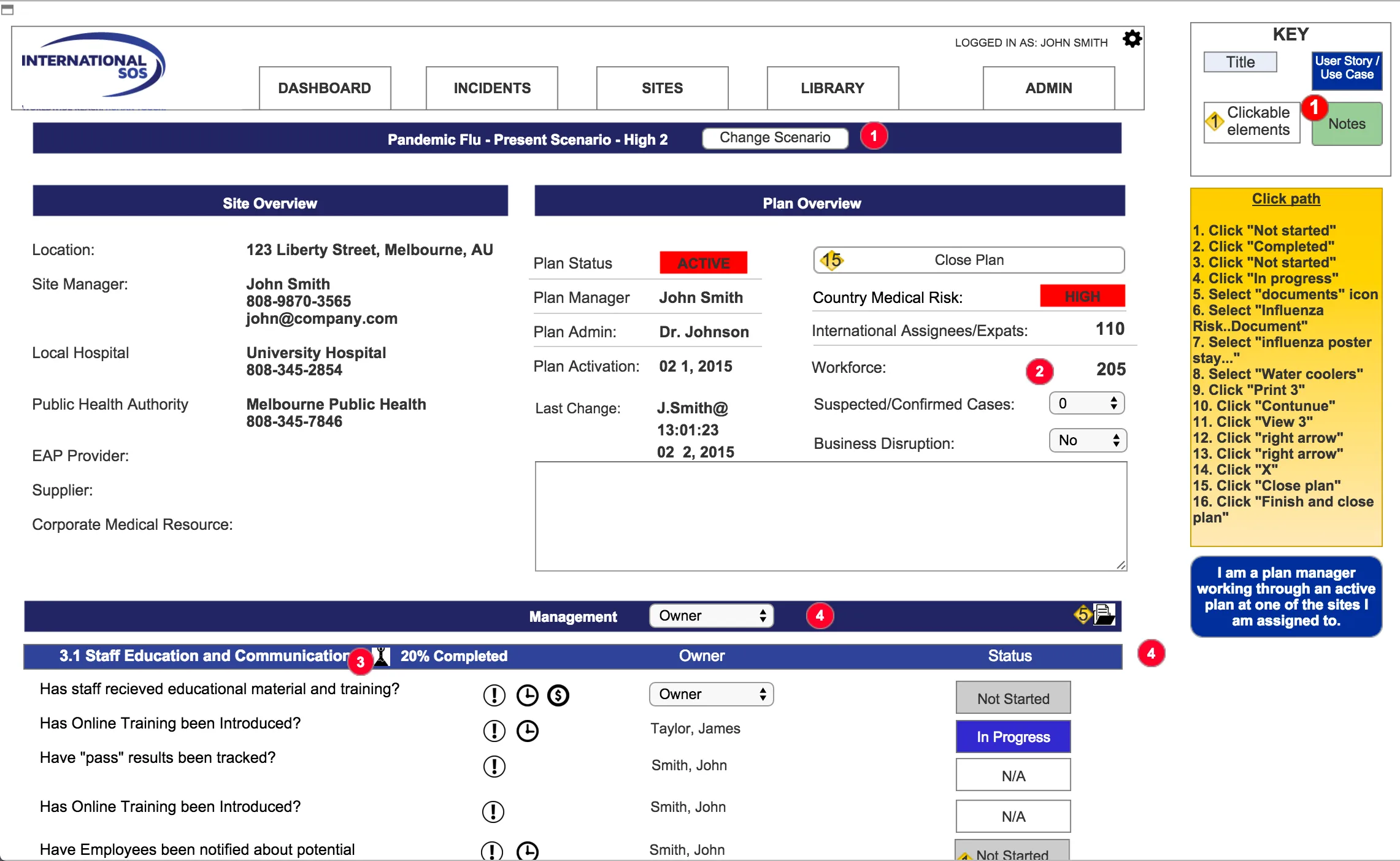
Task: Click the Close Plan button
Action: click(969, 260)
